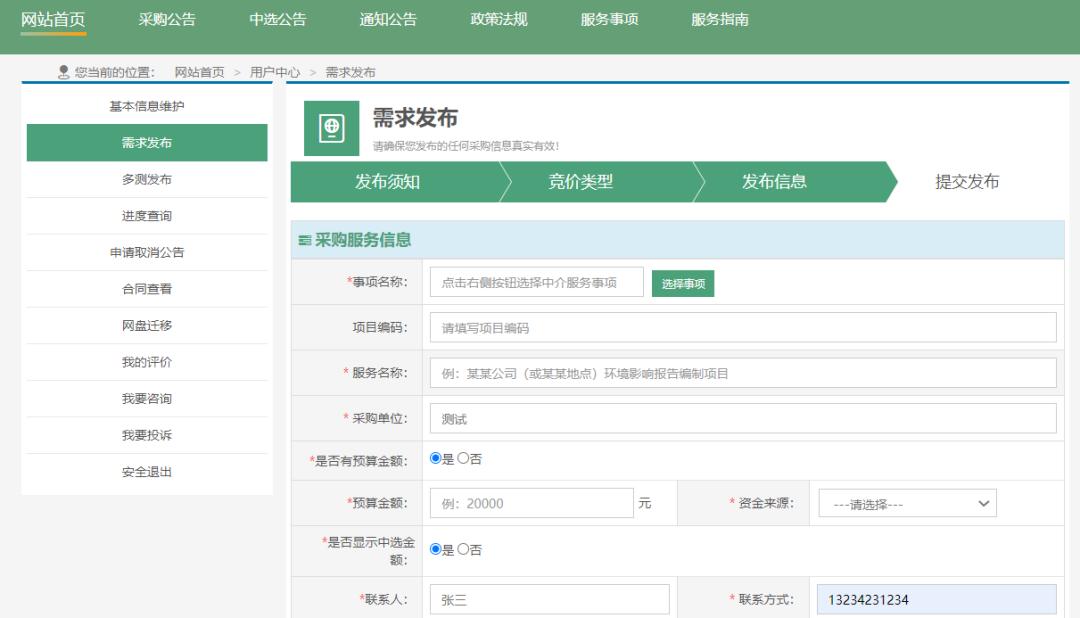Click the 选择事项 button

tap(683, 282)
